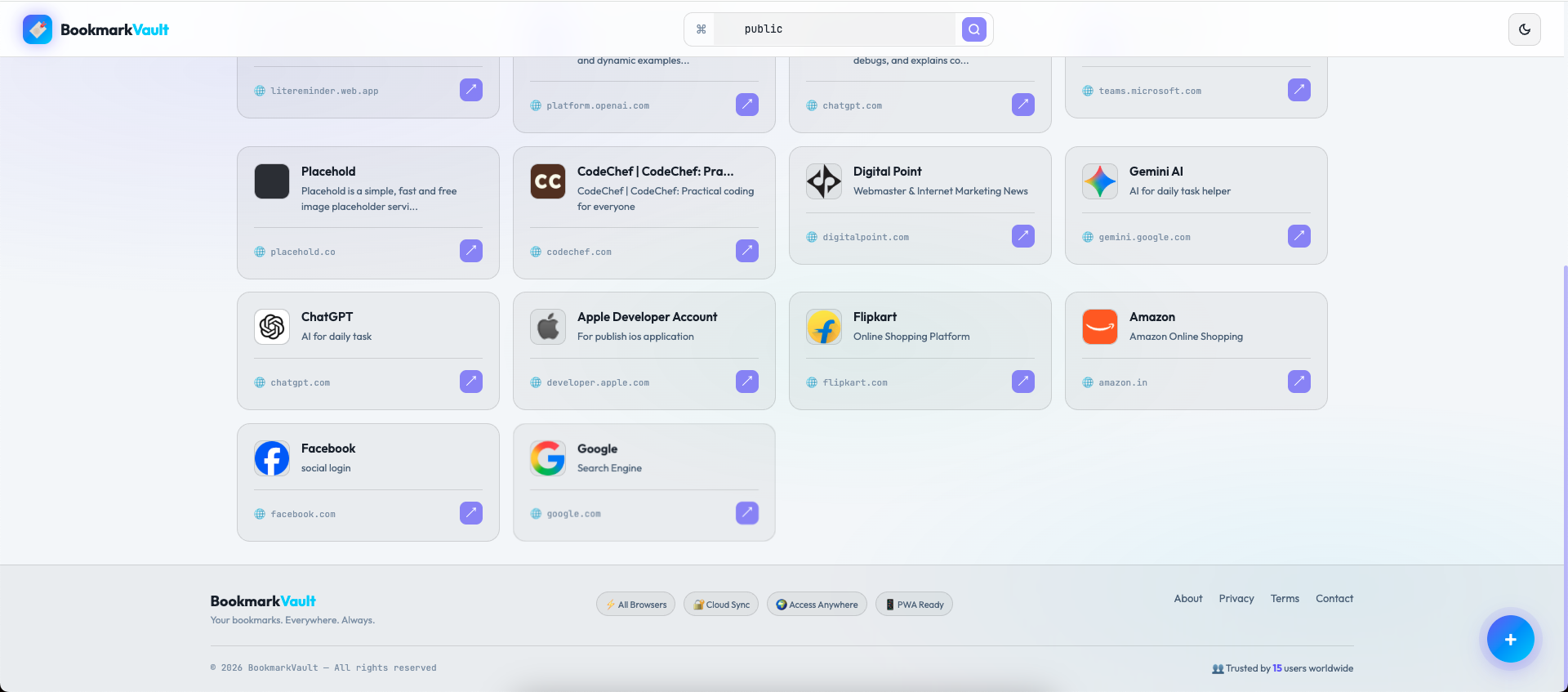Open the ChatGPT card's chatgpt.com arrow
Viewport: 1568px width, 692px height.
click(471, 382)
